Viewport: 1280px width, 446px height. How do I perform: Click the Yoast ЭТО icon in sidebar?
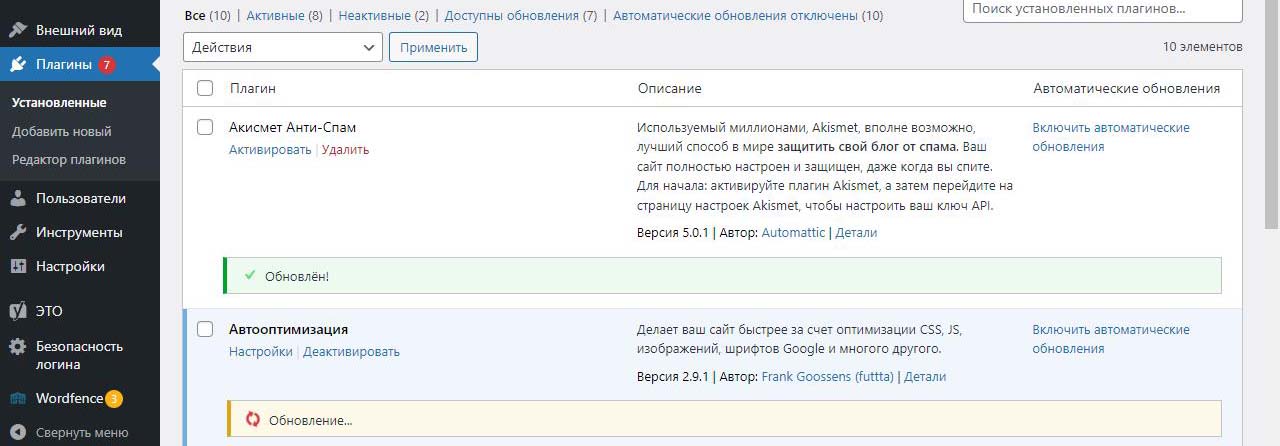[18, 311]
